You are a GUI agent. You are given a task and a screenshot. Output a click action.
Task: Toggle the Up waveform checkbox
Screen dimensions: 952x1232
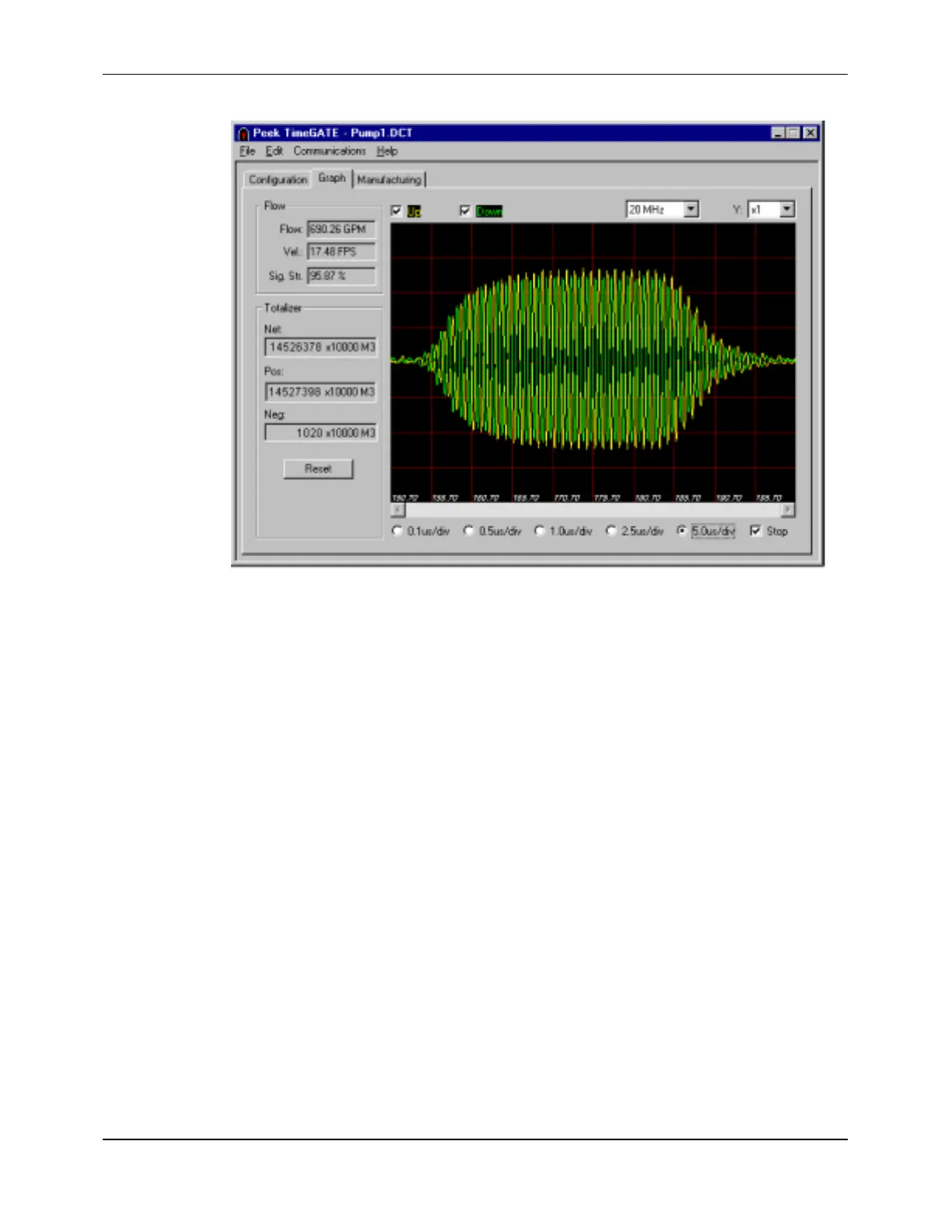tap(397, 211)
